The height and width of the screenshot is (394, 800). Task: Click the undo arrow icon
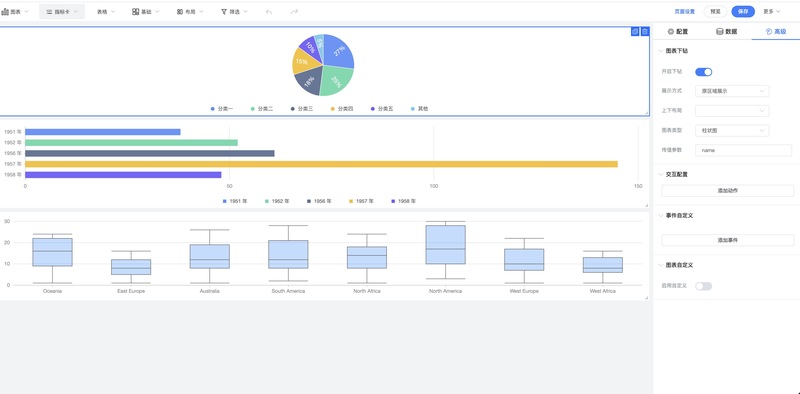point(269,11)
